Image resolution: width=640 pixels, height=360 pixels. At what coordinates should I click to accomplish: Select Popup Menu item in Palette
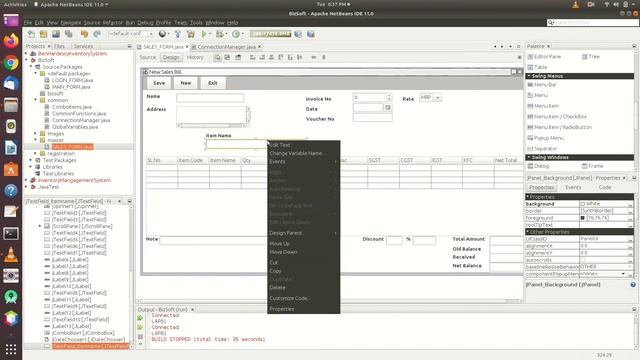549,138
